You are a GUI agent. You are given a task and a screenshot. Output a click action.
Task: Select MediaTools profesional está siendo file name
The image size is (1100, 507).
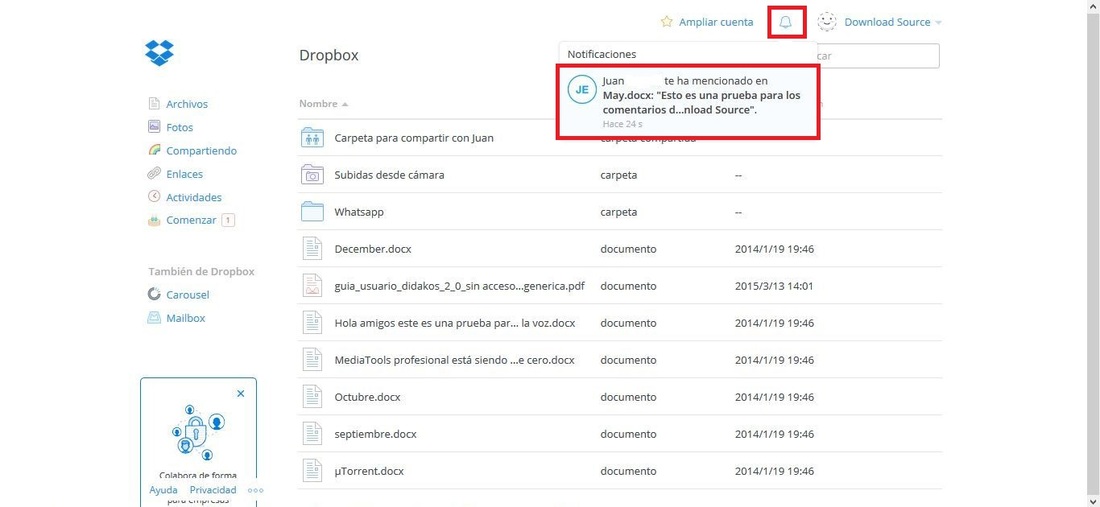tap(455, 360)
